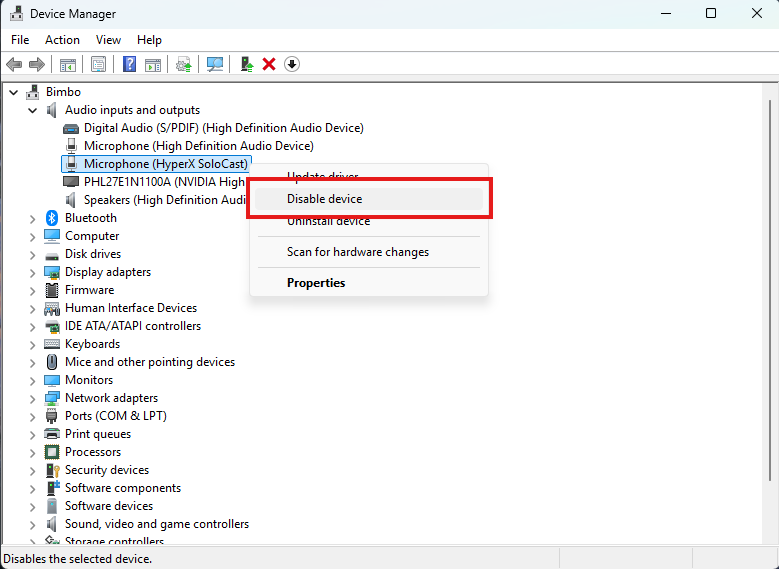Click the Back arrow in the toolbar
This screenshot has height=569, width=779.
(14, 64)
